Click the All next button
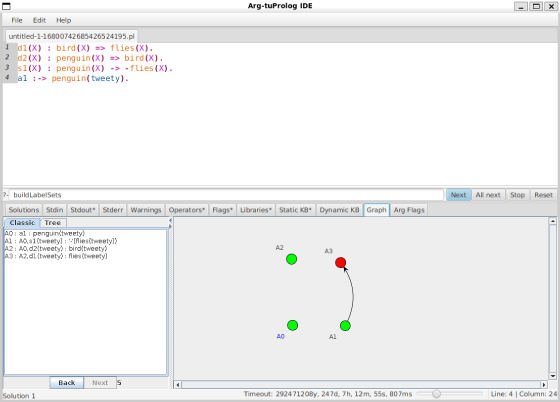This screenshot has width=560, height=402. click(x=488, y=195)
